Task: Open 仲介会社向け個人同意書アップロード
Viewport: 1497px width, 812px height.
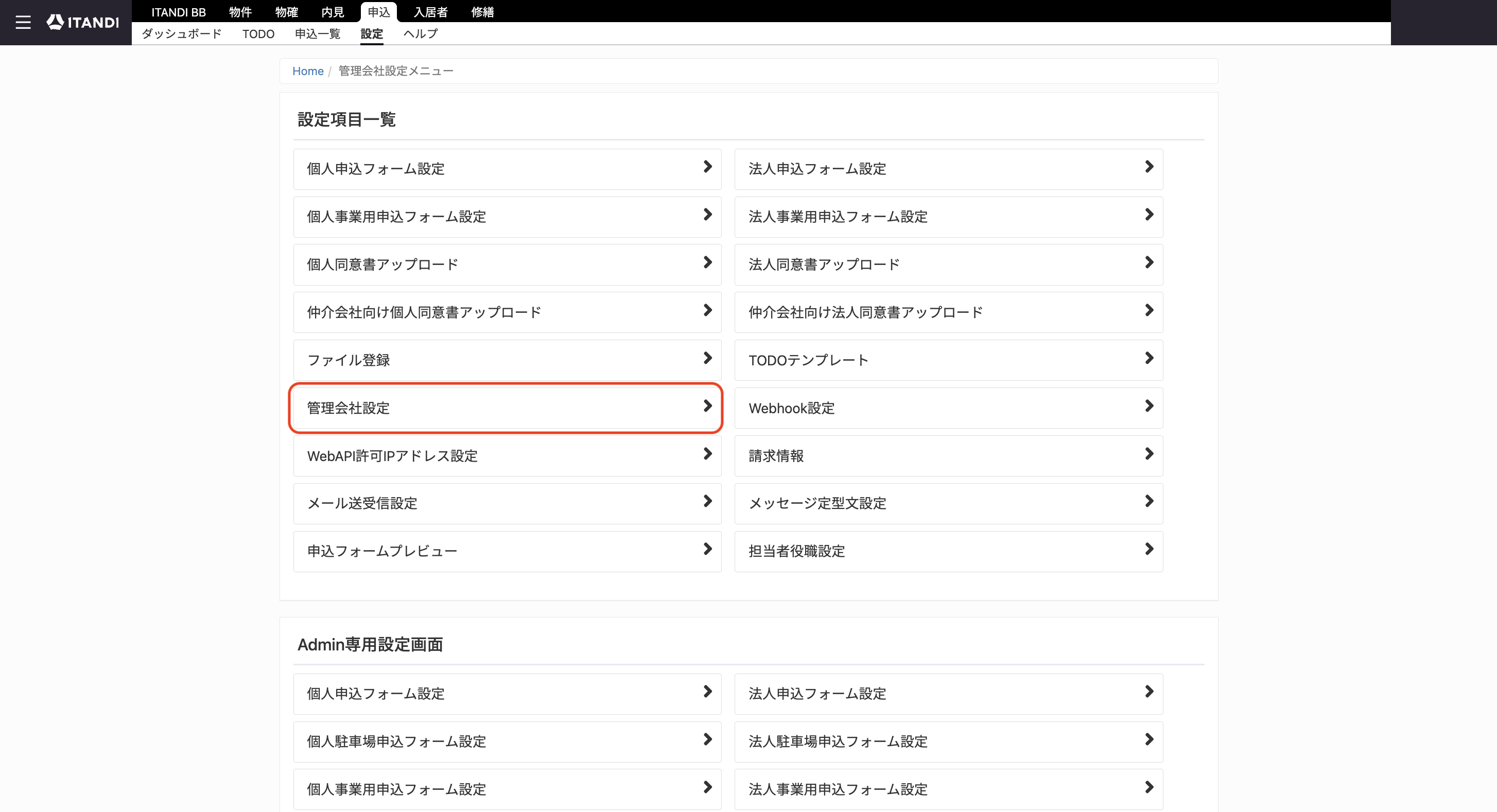Action: 507,312
